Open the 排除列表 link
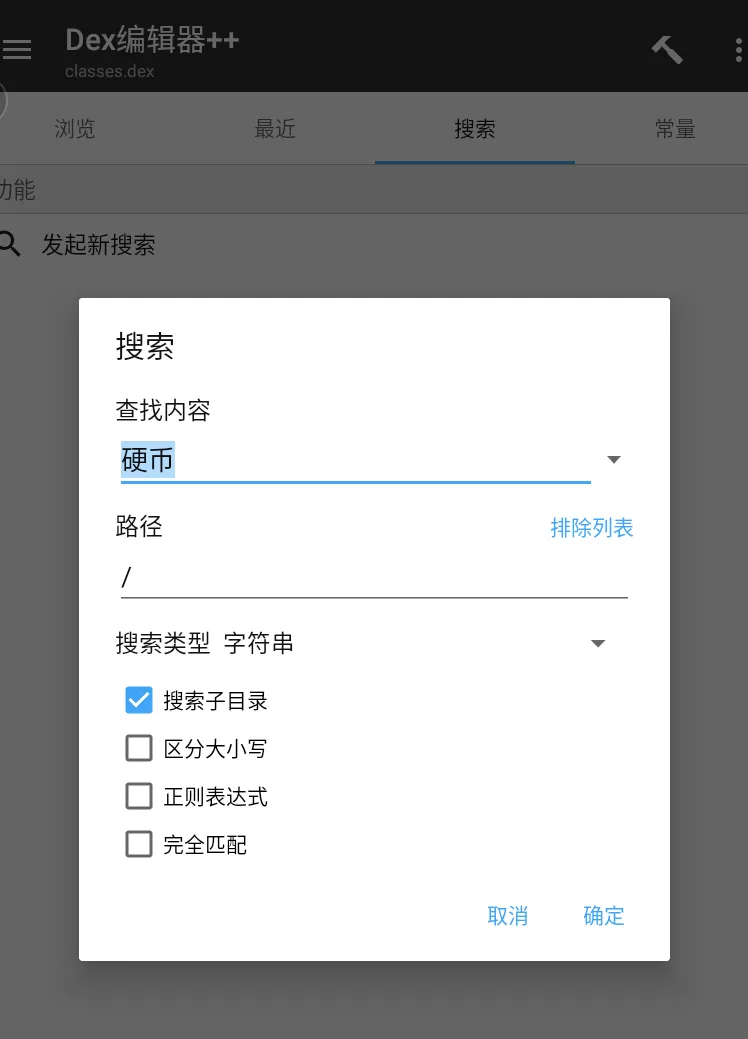The width and height of the screenshot is (748, 1039). (x=592, y=528)
